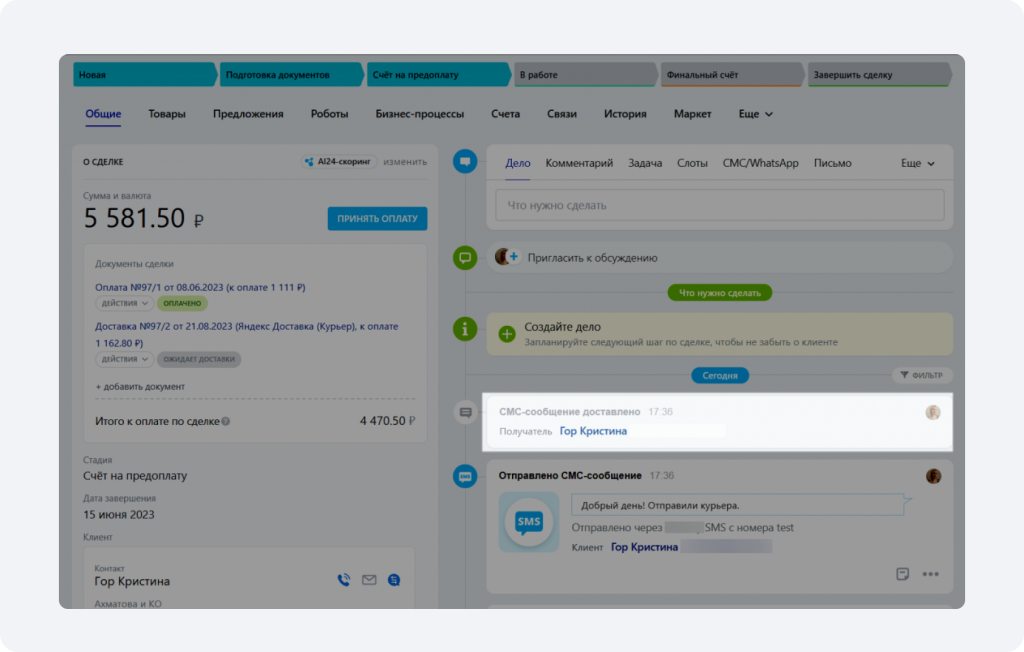
Task: Select the Слоты activity tab
Action: [692, 163]
